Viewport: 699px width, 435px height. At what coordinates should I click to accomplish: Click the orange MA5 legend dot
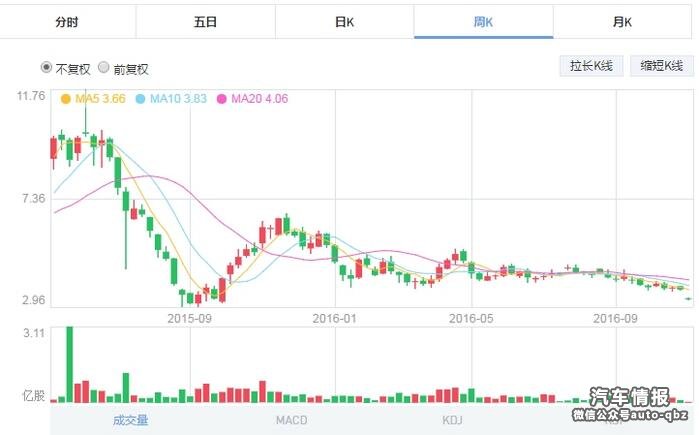pos(66,99)
